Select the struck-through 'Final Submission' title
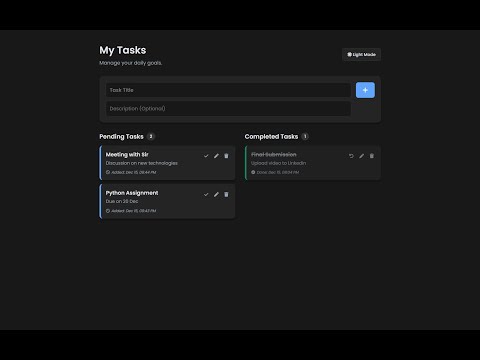Viewport: 480px width, 360px height. tap(274, 155)
